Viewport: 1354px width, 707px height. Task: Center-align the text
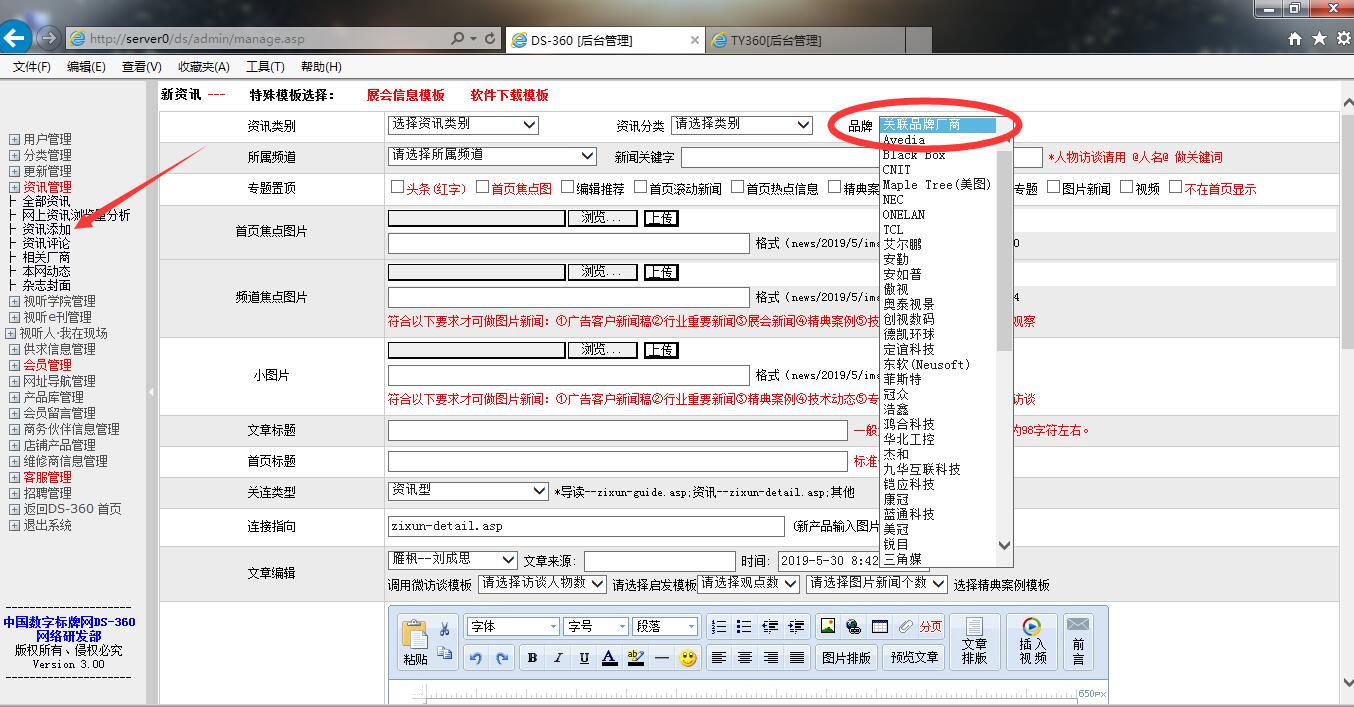[x=744, y=658]
